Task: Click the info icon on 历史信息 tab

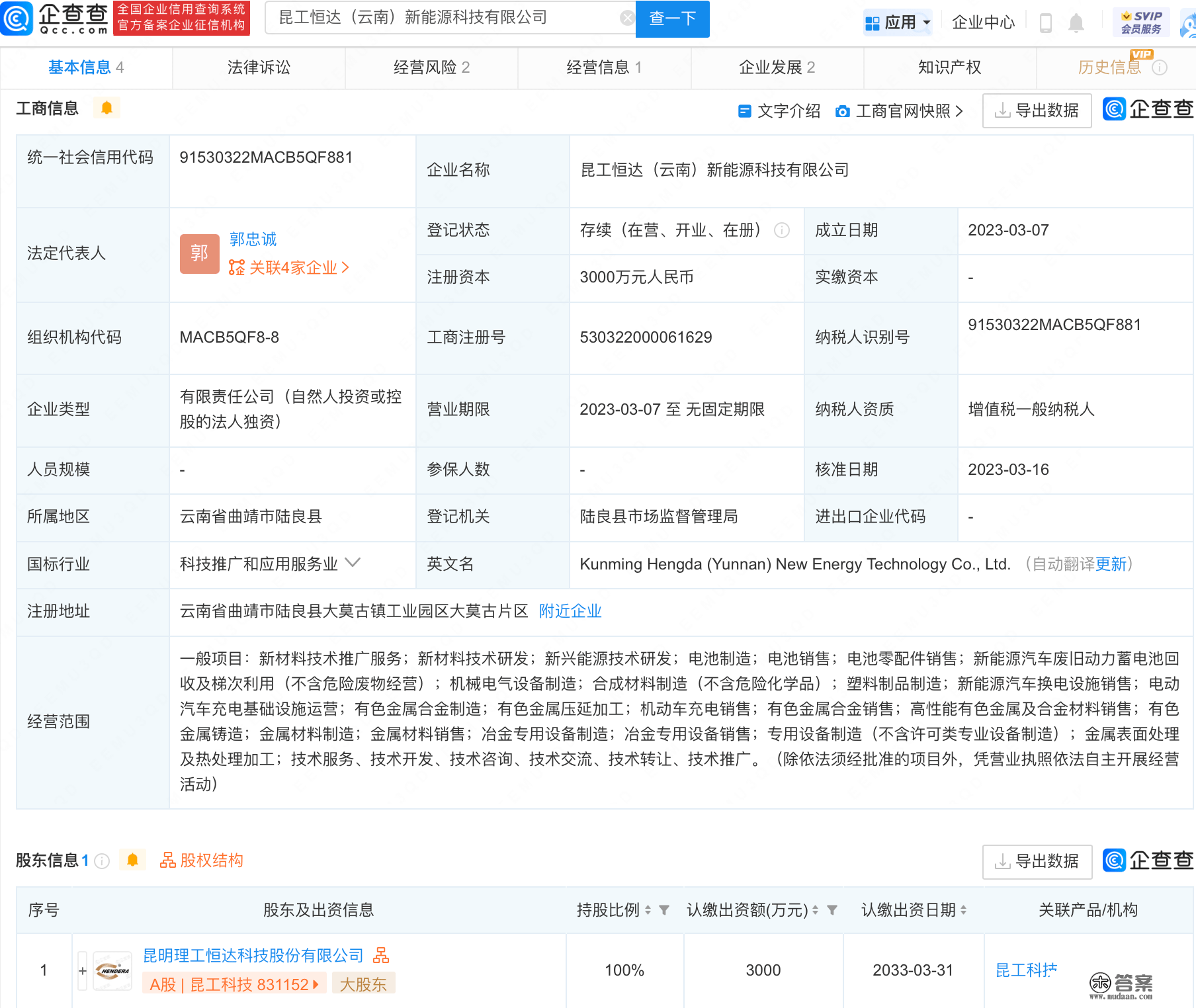Action: coord(1160,67)
